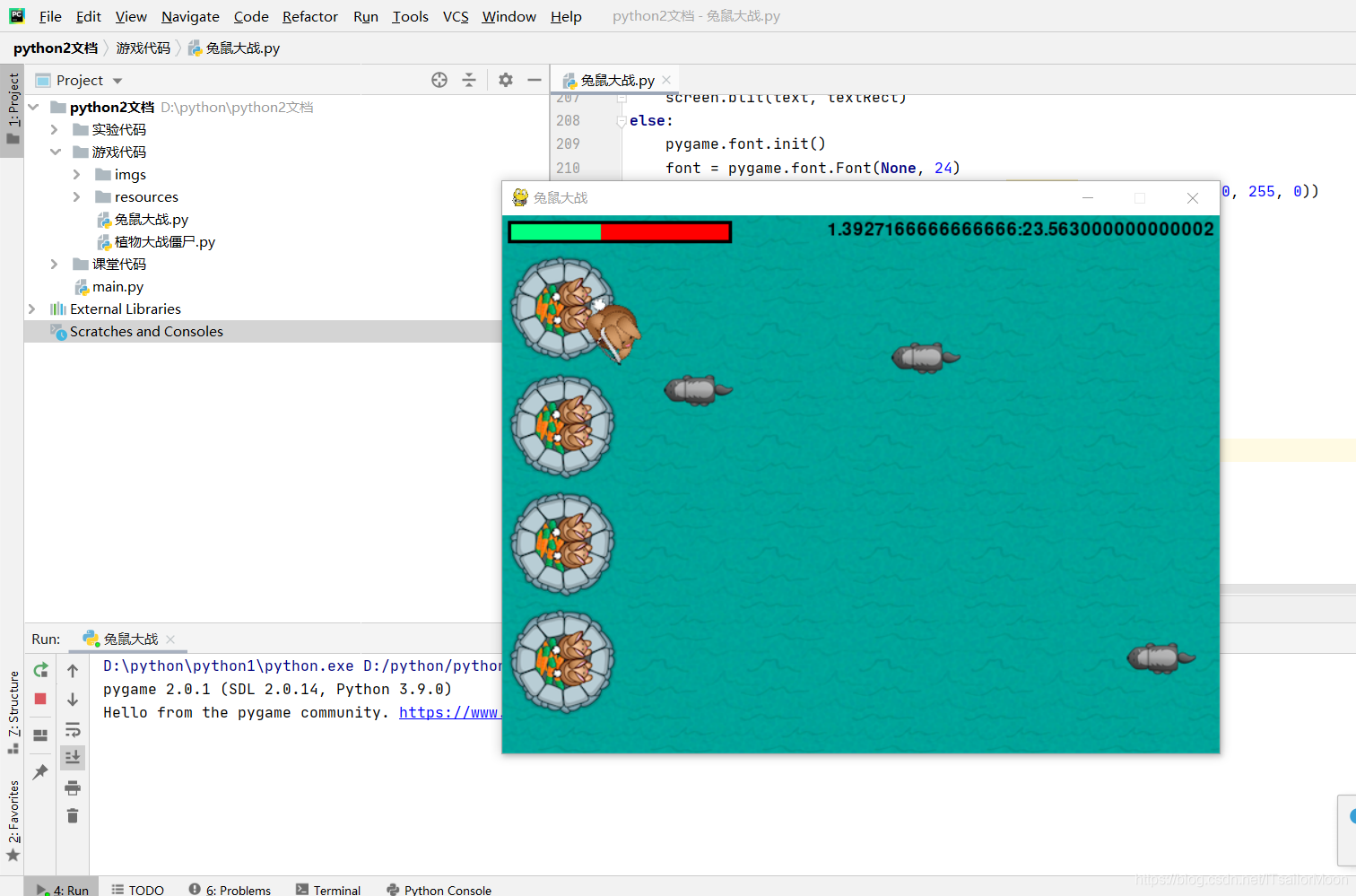Expand External Libraries node

click(x=32, y=309)
